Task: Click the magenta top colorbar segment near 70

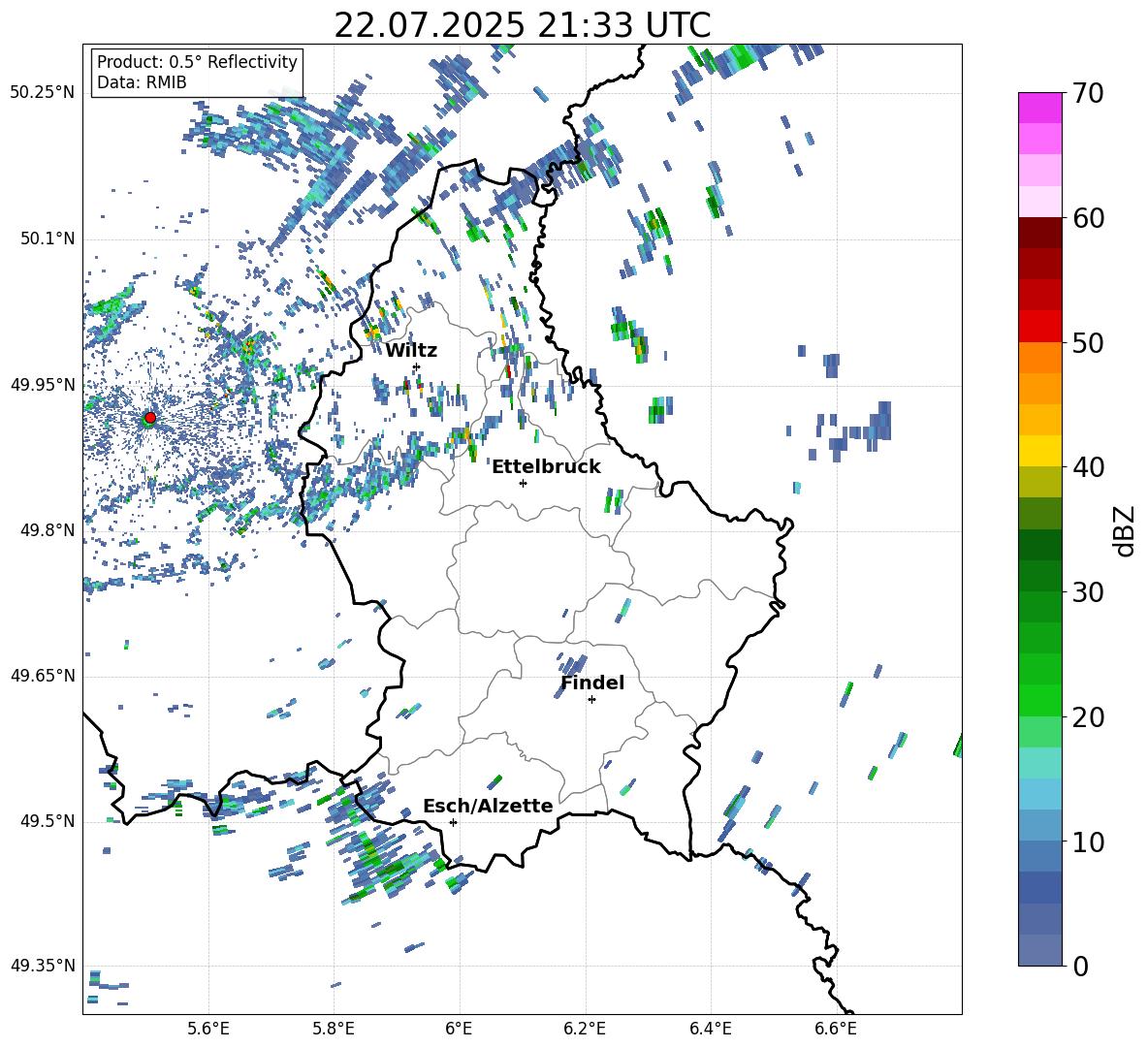Action: point(1039,108)
